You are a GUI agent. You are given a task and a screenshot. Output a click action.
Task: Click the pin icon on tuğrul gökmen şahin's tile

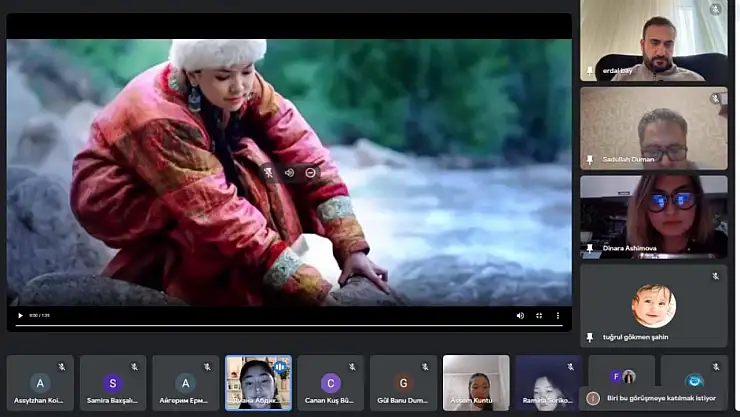click(590, 337)
